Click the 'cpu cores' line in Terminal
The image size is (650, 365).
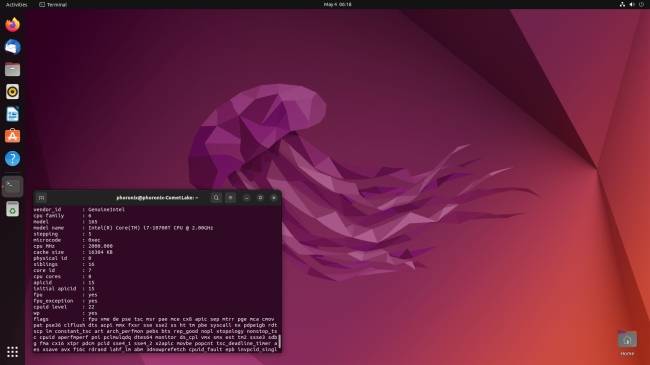[x=62, y=276]
